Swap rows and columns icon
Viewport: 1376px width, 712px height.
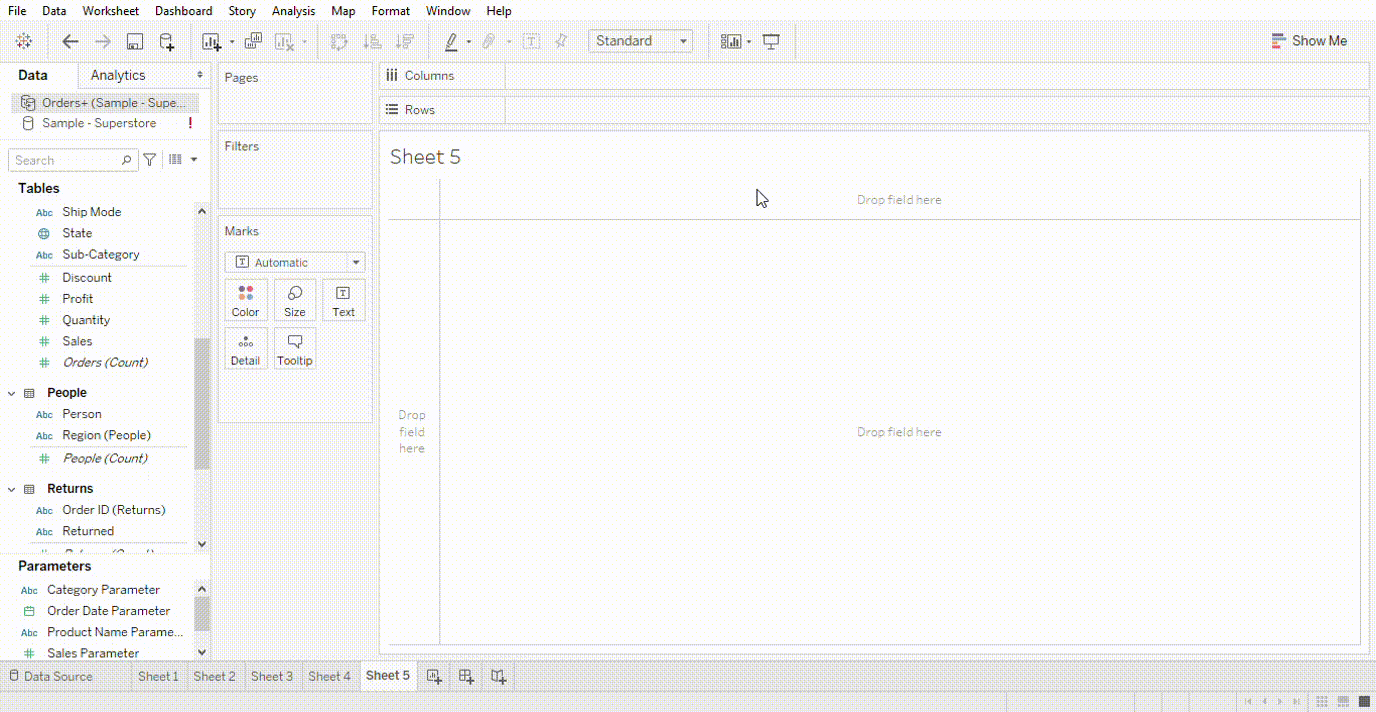click(339, 41)
